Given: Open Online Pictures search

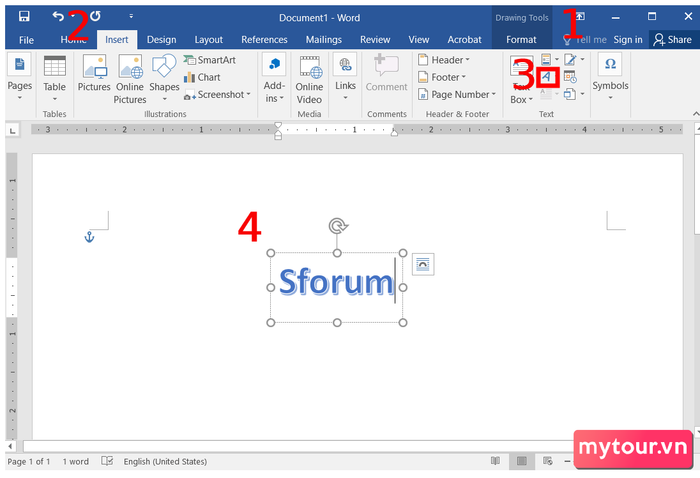Looking at the screenshot, I should click(130, 79).
